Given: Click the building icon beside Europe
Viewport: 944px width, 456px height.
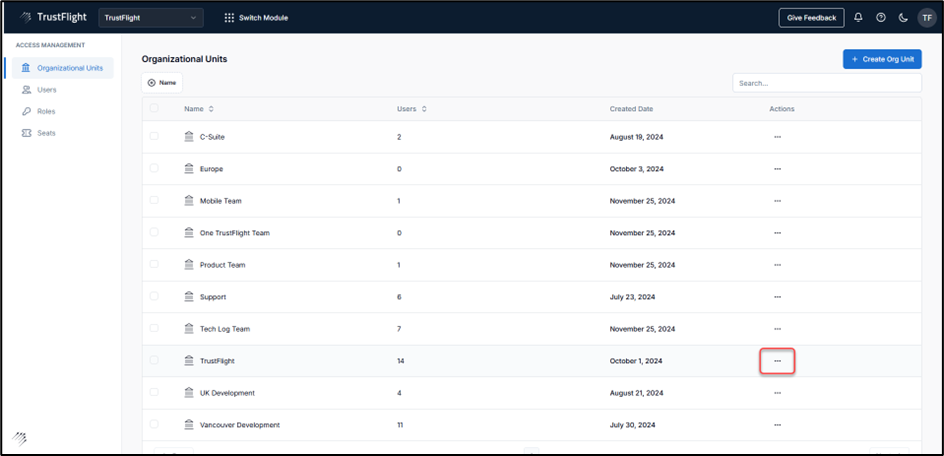Looking at the screenshot, I should click(189, 169).
